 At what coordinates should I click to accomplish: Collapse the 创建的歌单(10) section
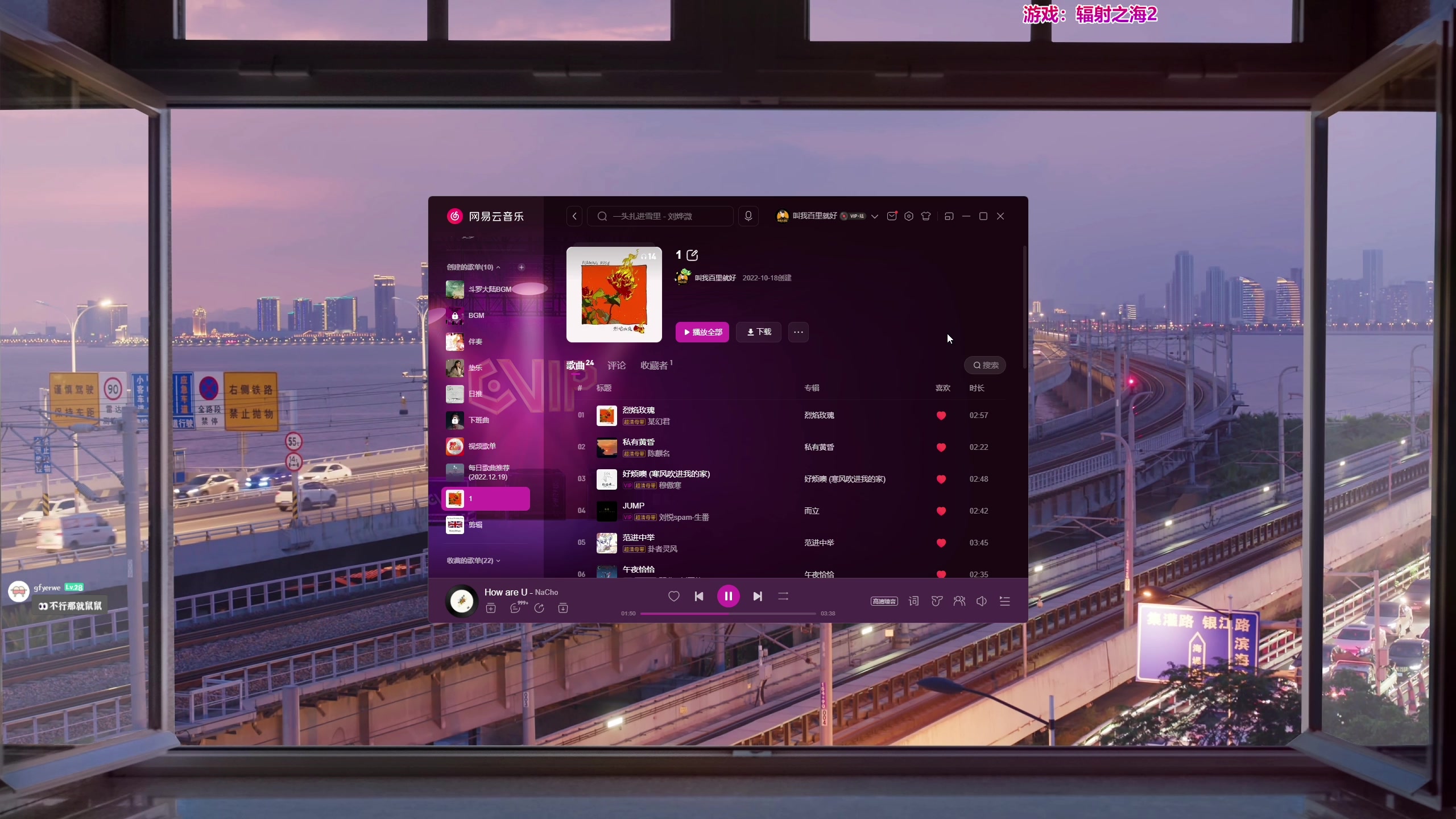click(474, 267)
